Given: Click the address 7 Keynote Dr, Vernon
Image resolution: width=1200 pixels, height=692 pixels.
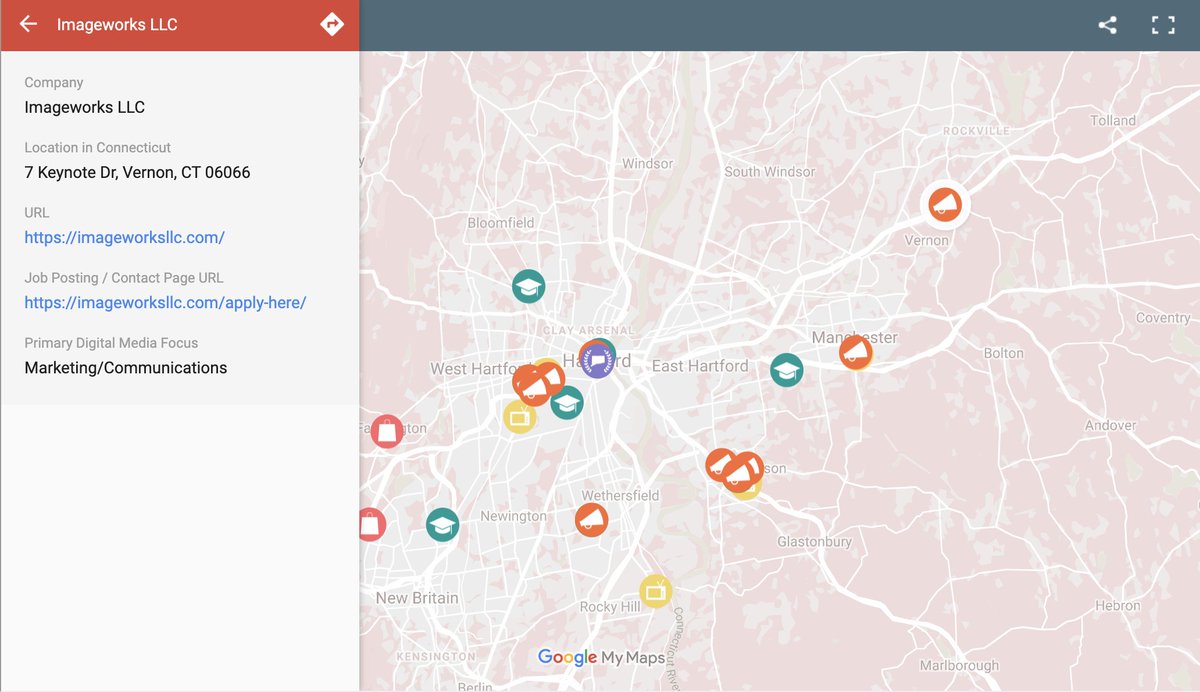Looking at the screenshot, I should pos(137,172).
